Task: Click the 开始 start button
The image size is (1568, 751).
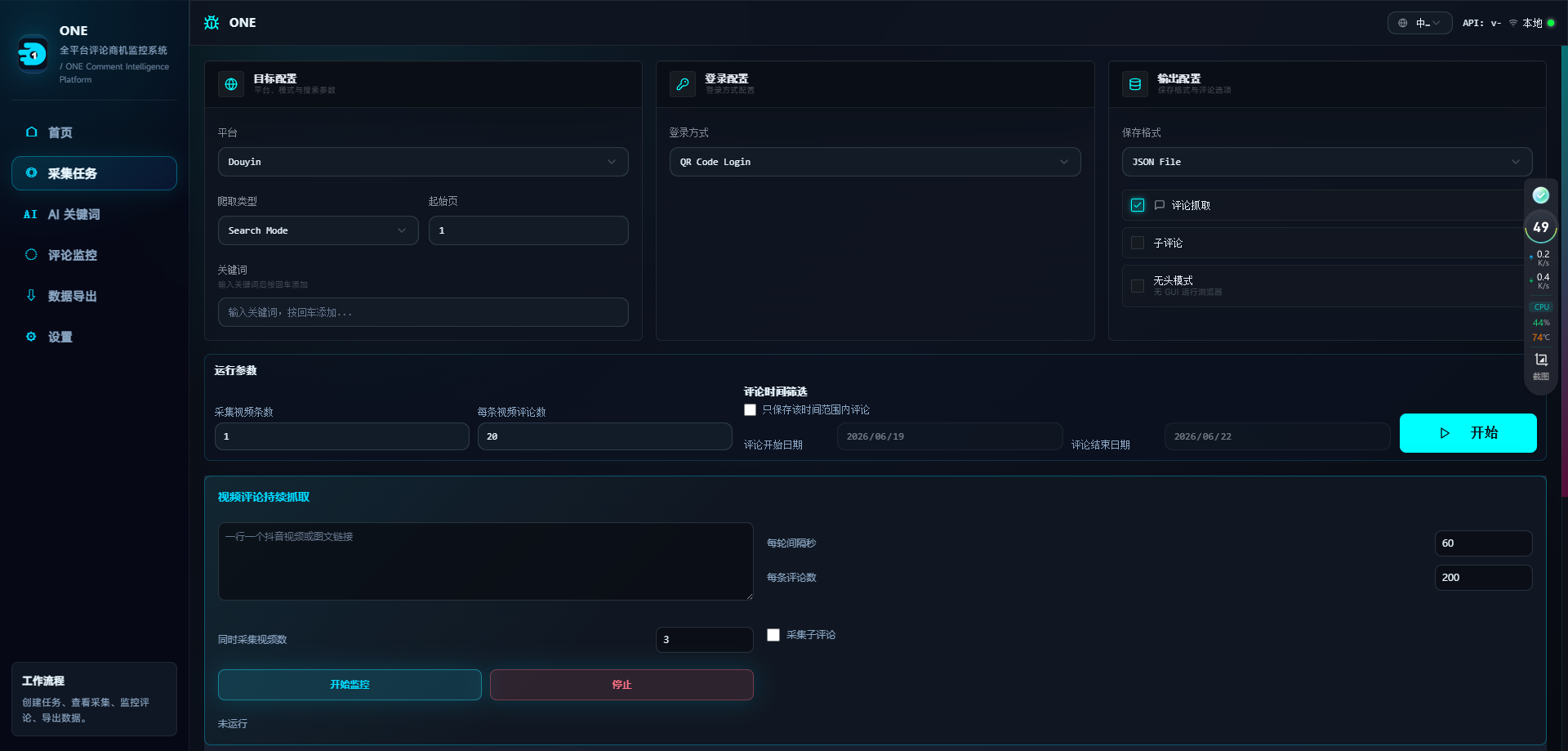Action: click(1468, 433)
